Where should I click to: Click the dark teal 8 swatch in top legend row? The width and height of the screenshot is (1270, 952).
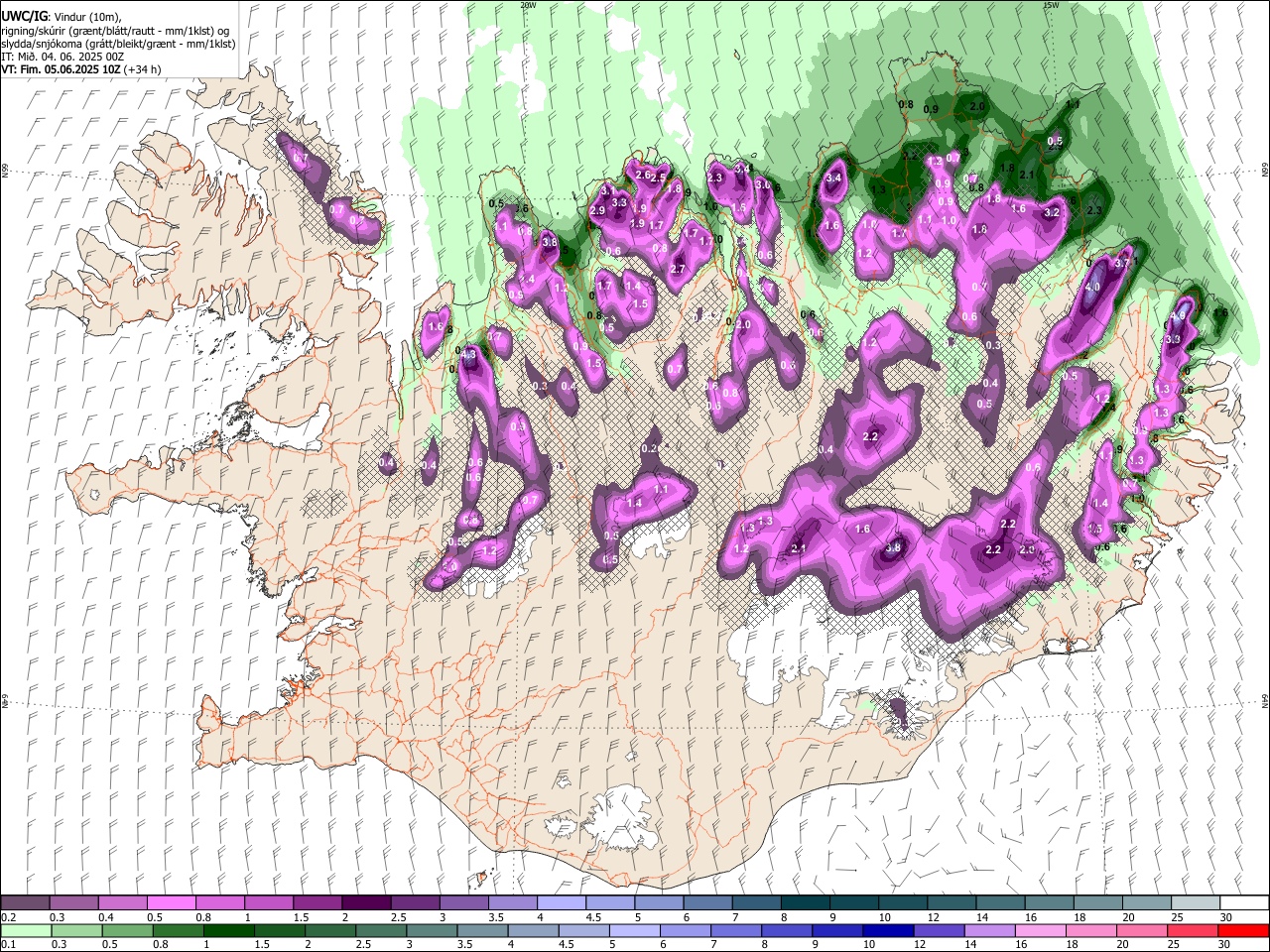(x=804, y=903)
